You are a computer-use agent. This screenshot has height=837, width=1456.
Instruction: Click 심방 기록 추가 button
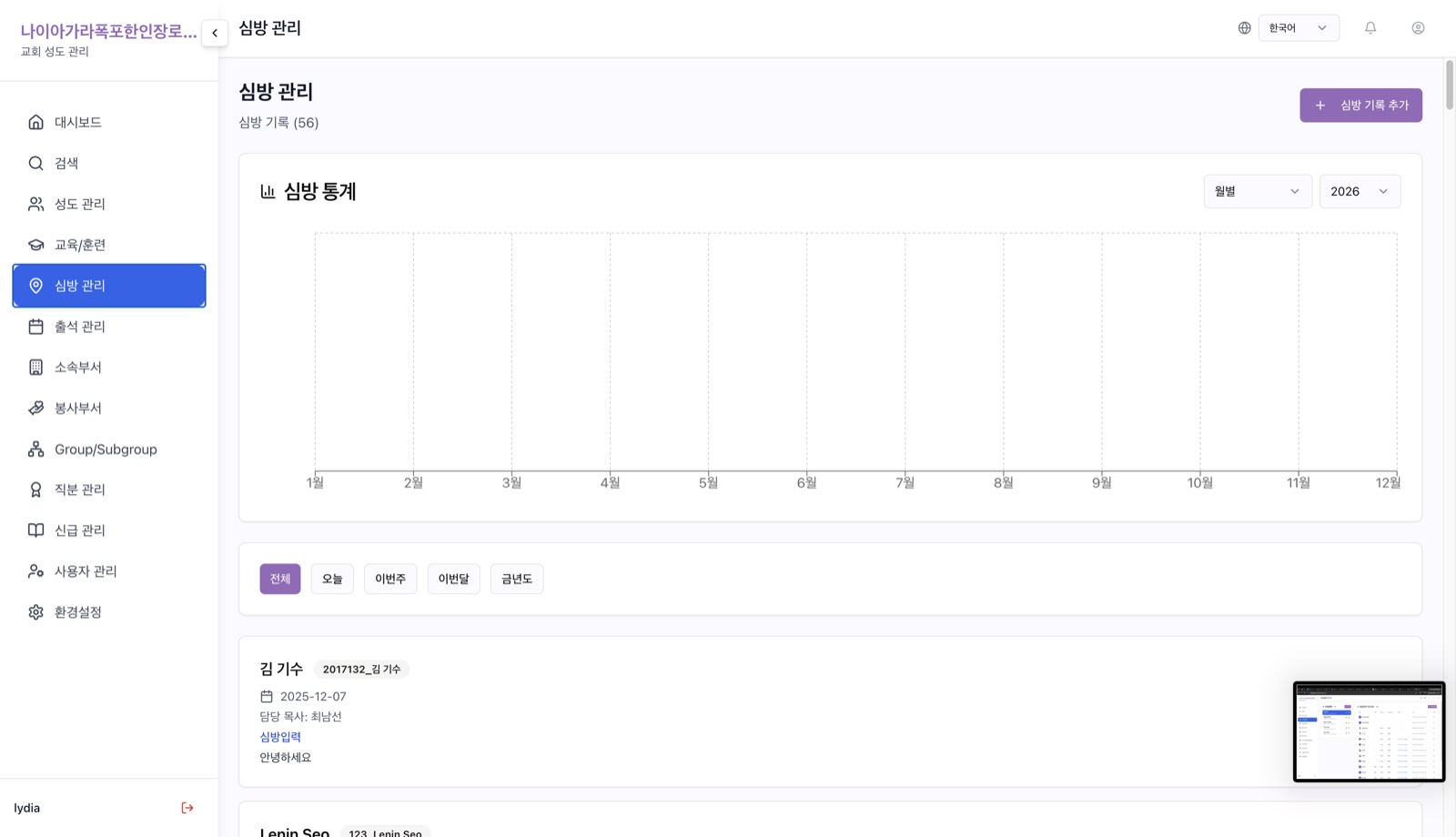pos(1360,106)
